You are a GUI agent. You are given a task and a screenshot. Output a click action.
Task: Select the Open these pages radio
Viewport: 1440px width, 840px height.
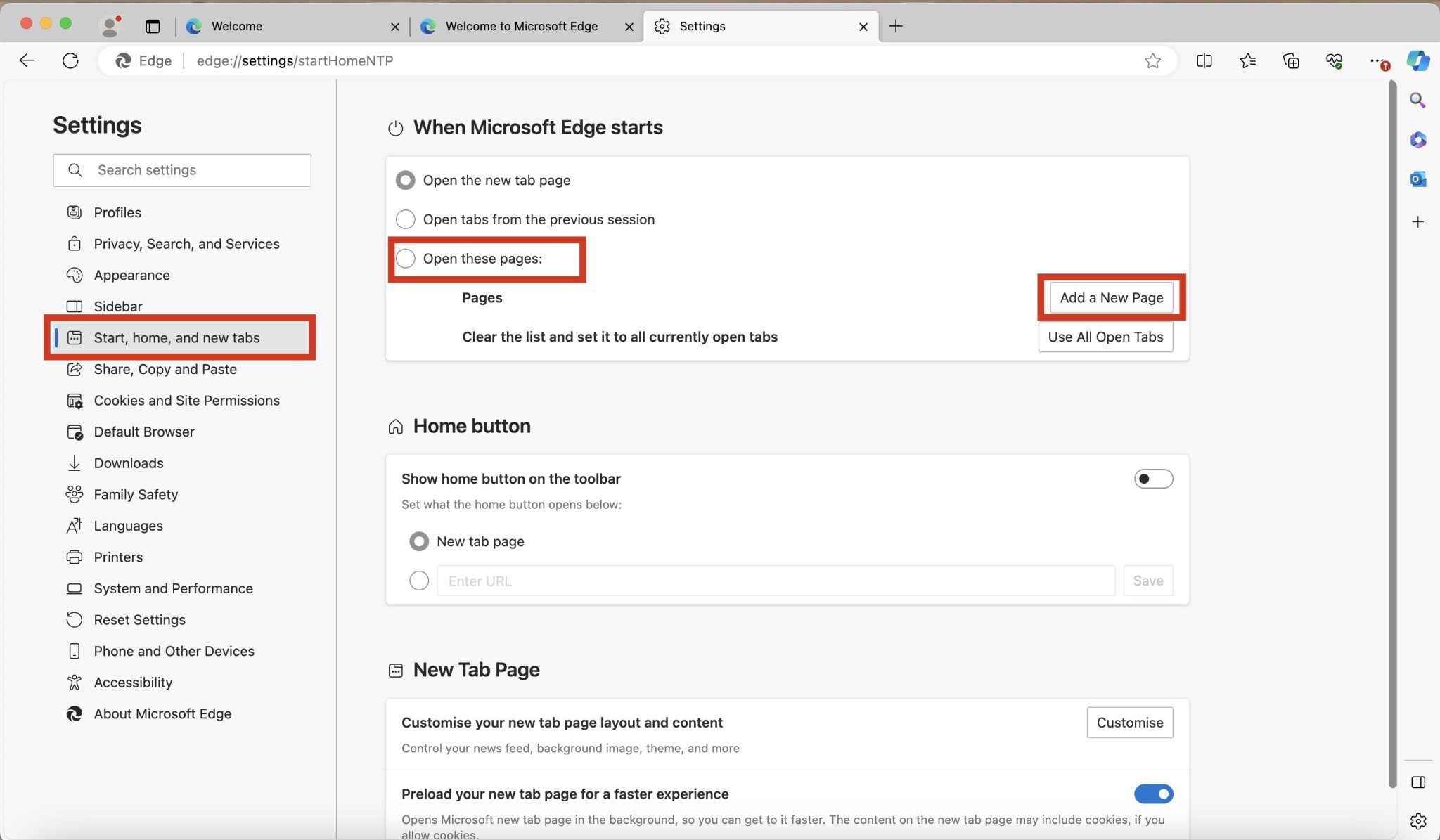click(x=406, y=259)
